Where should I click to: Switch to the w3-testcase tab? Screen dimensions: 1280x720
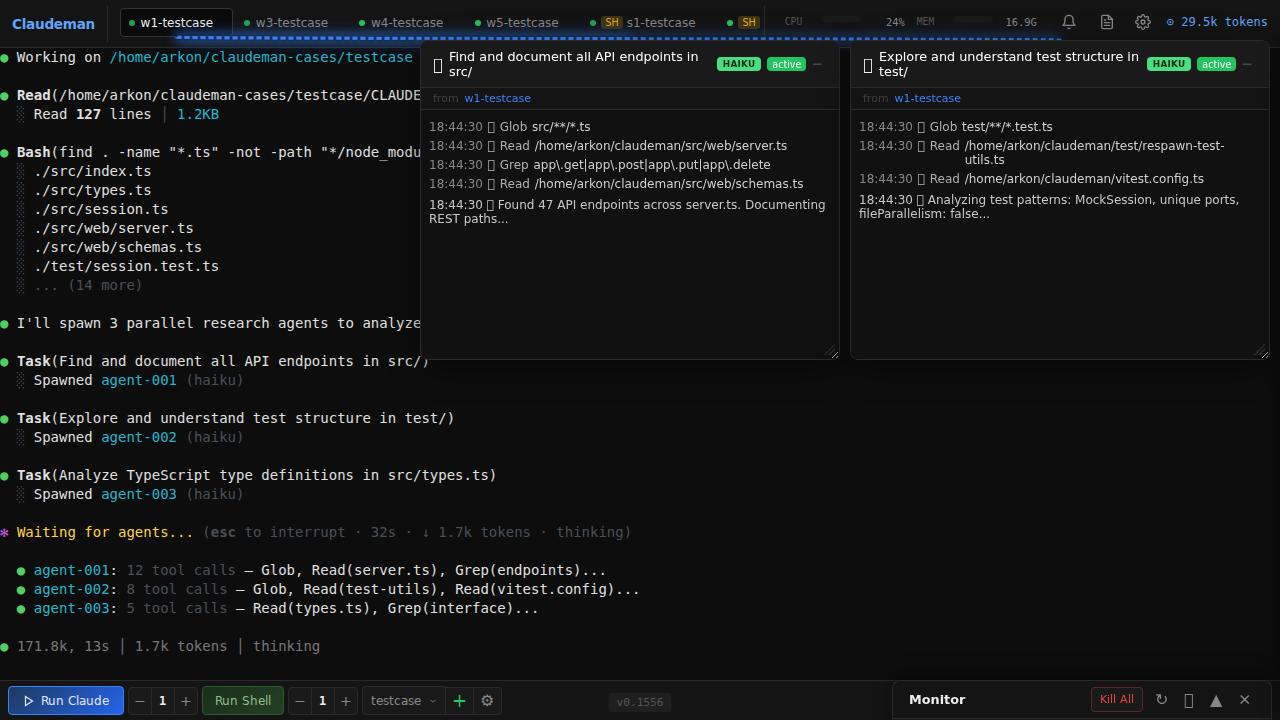pyautogui.click(x=291, y=22)
